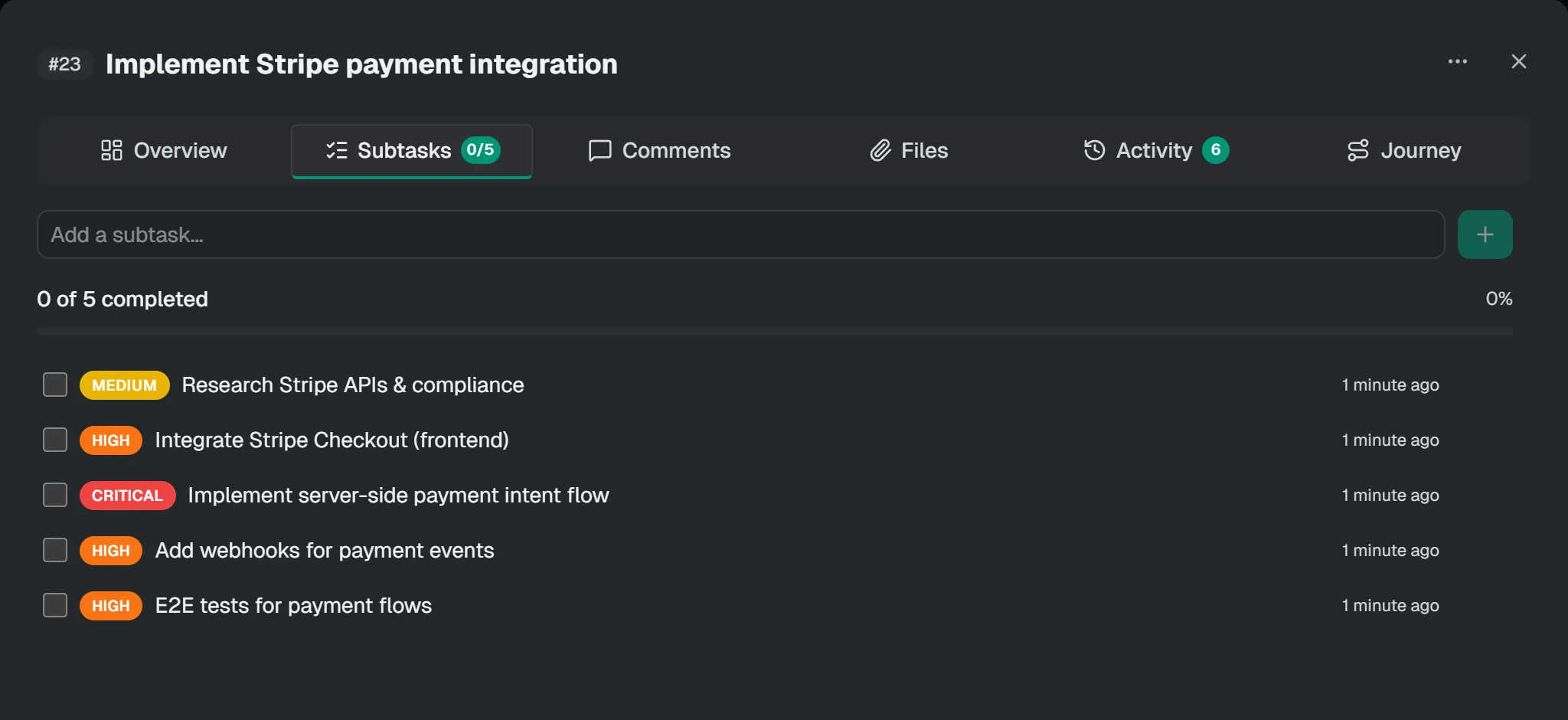Click the MEDIUM priority badge
The height and width of the screenshot is (720, 1568).
(x=124, y=385)
